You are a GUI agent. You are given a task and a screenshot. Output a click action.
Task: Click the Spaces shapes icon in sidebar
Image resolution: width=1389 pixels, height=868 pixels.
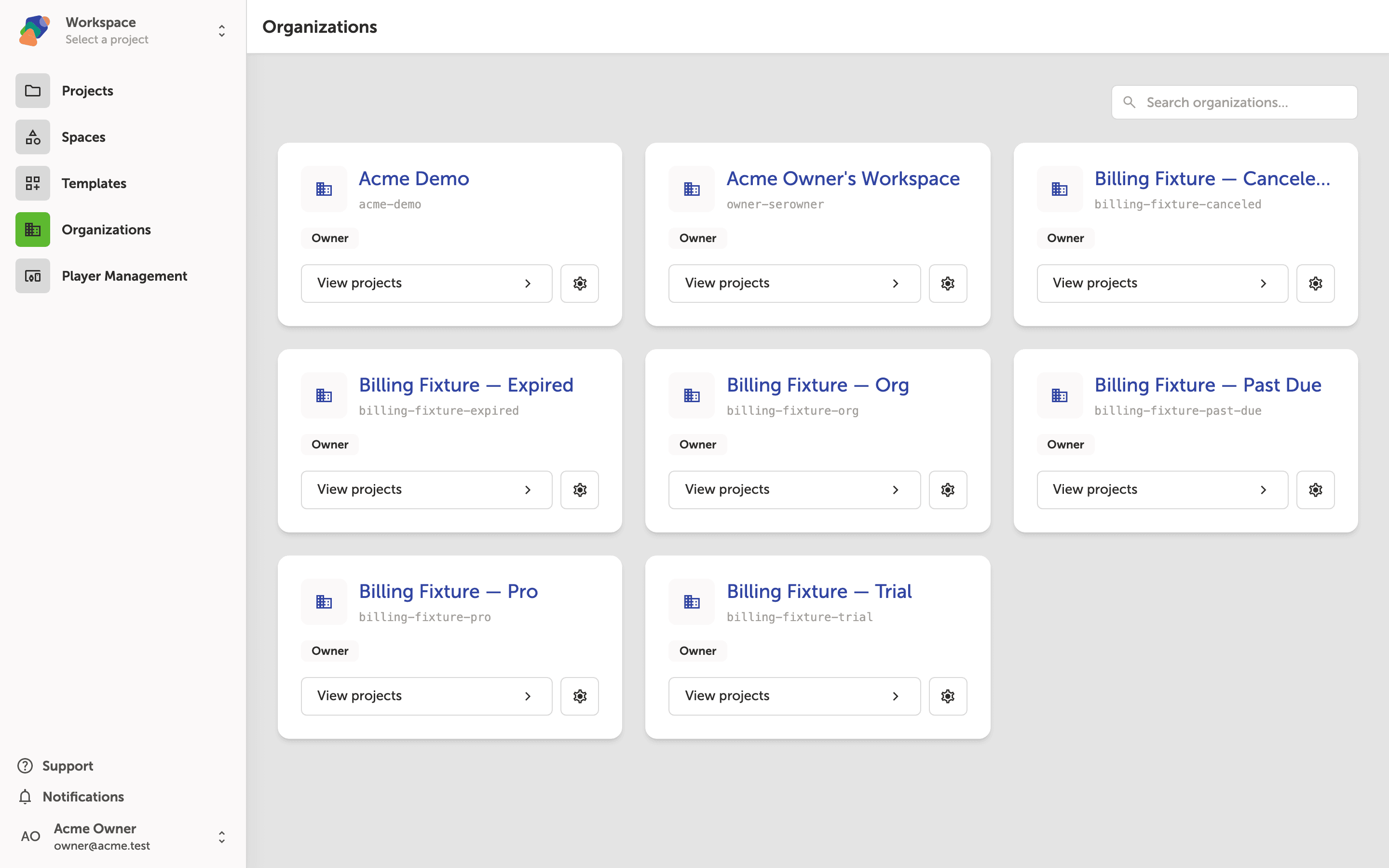33,137
